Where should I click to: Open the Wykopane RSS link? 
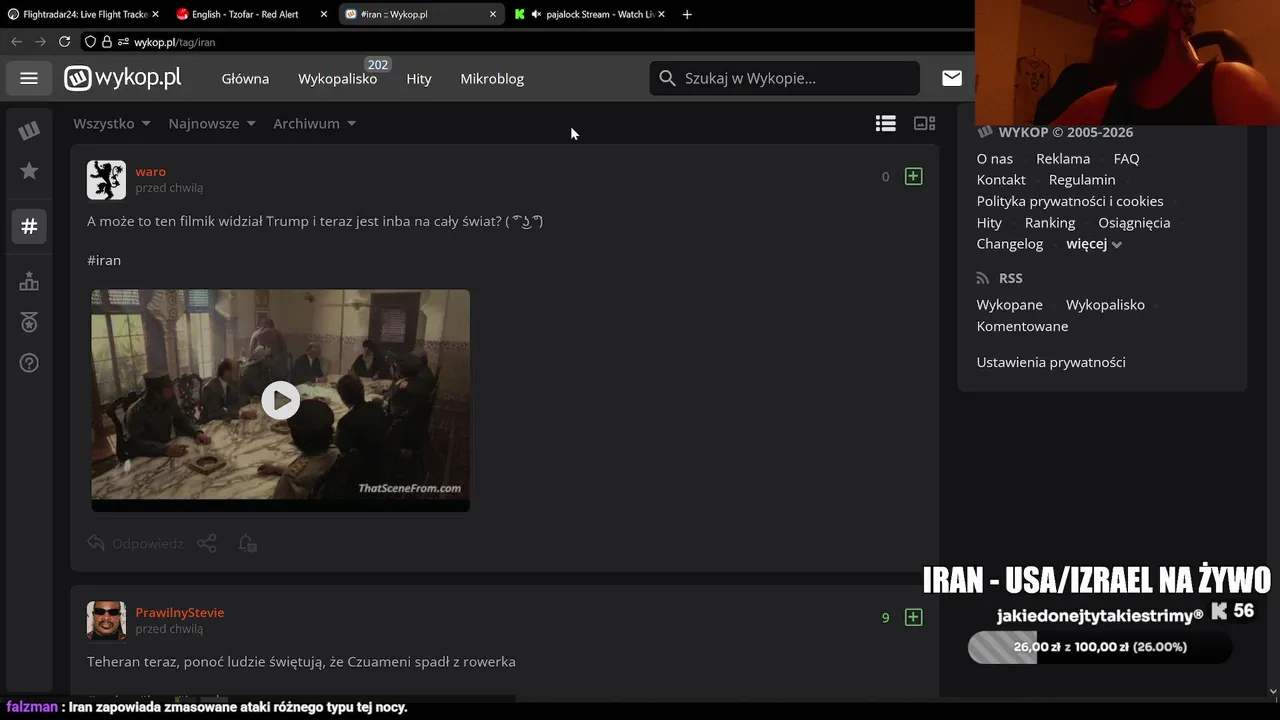click(1010, 305)
